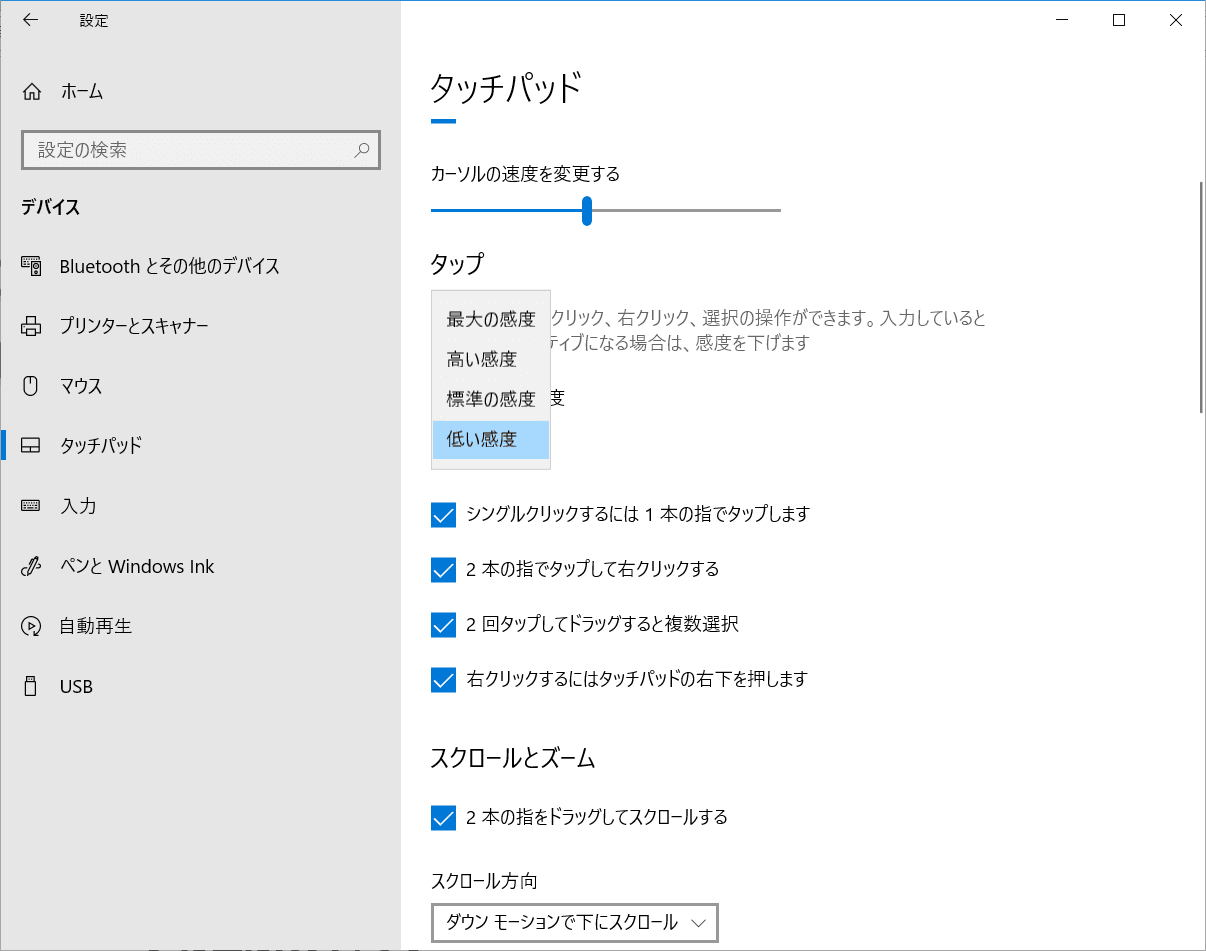Click the ペンと Windows Ink pen icon
The height and width of the screenshot is (951, 1206).
click(31, 566)
